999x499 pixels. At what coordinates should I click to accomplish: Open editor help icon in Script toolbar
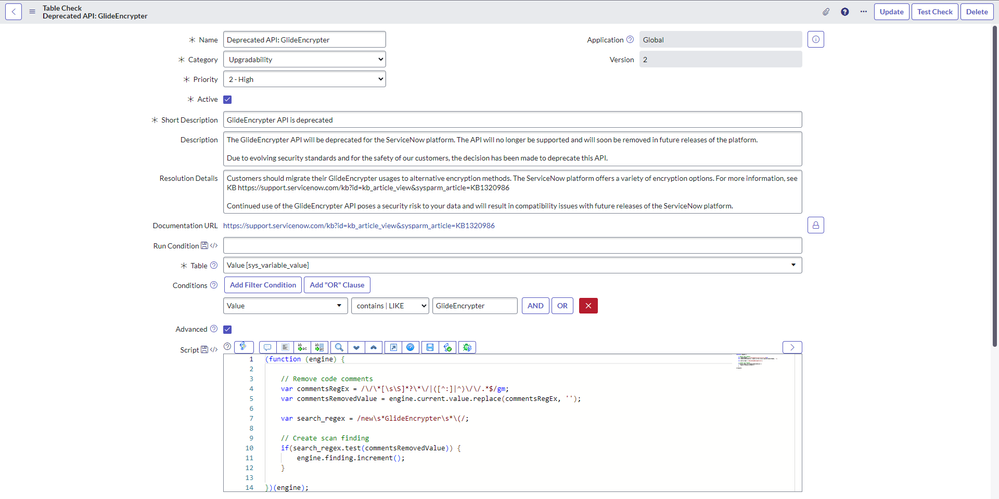click(411, 347)
